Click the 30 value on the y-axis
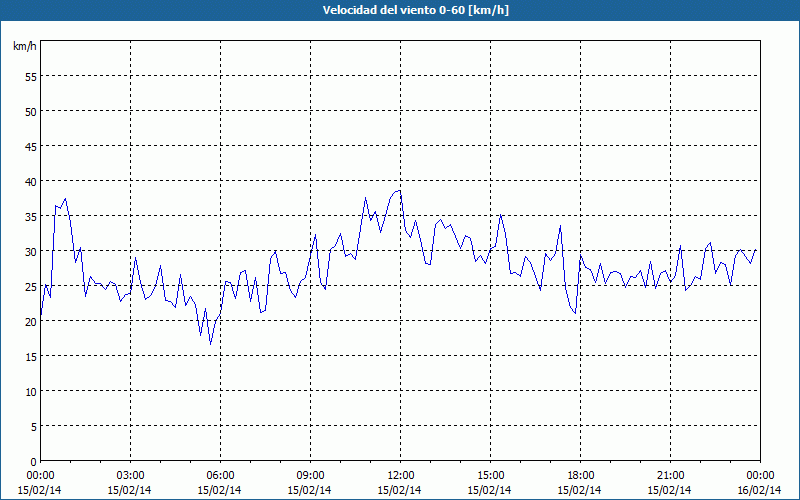Screen dimensions: 800x500 tap(31, 252)
